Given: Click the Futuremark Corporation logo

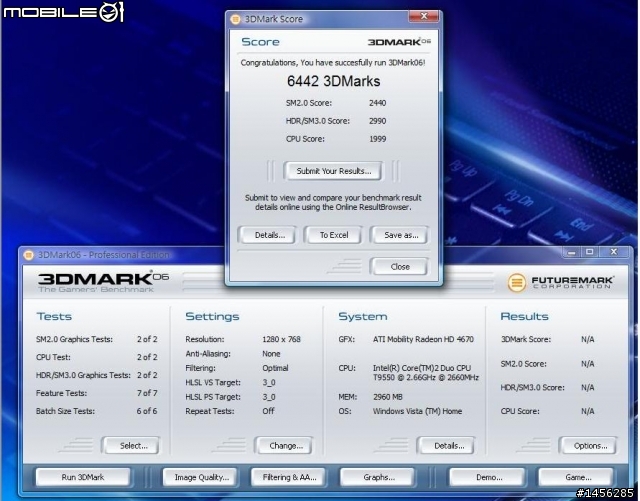Looking at the screenshot, I should [x=560, y=282].
